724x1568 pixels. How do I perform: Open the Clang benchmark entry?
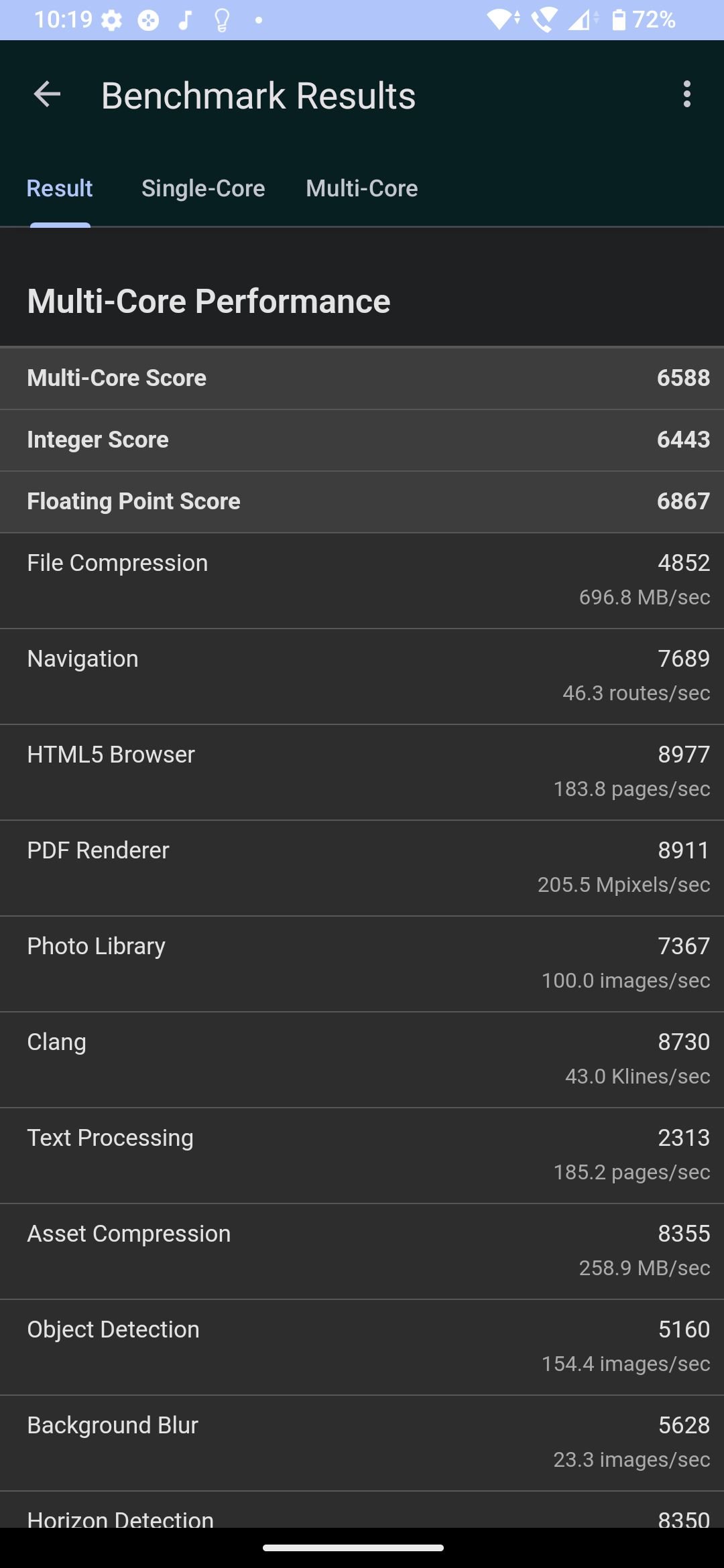pos(362,1060)
